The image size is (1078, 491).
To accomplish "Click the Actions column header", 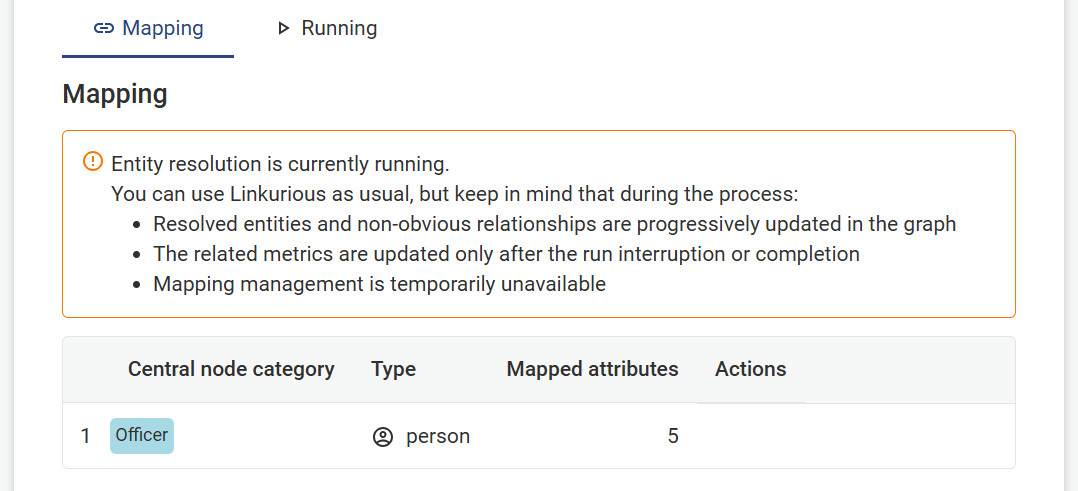I will point(751,369).
